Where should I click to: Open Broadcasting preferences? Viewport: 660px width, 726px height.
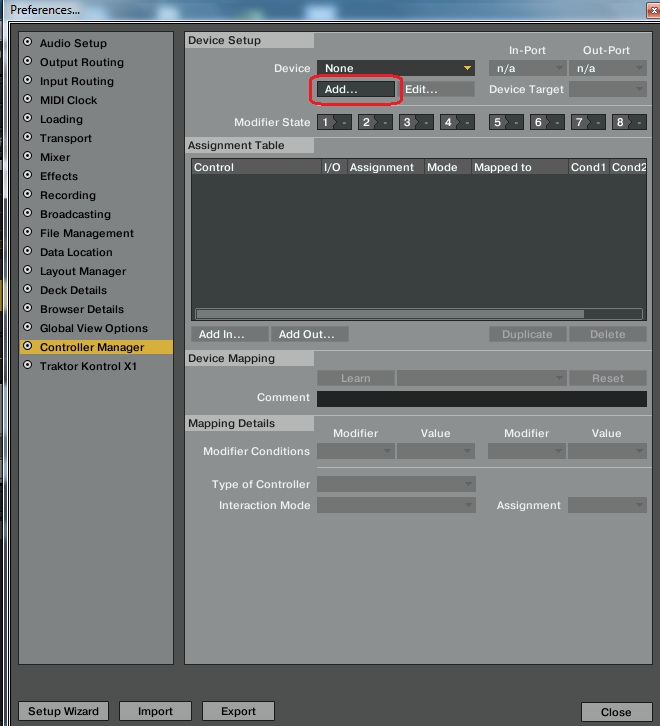click(x=75, y=214)
